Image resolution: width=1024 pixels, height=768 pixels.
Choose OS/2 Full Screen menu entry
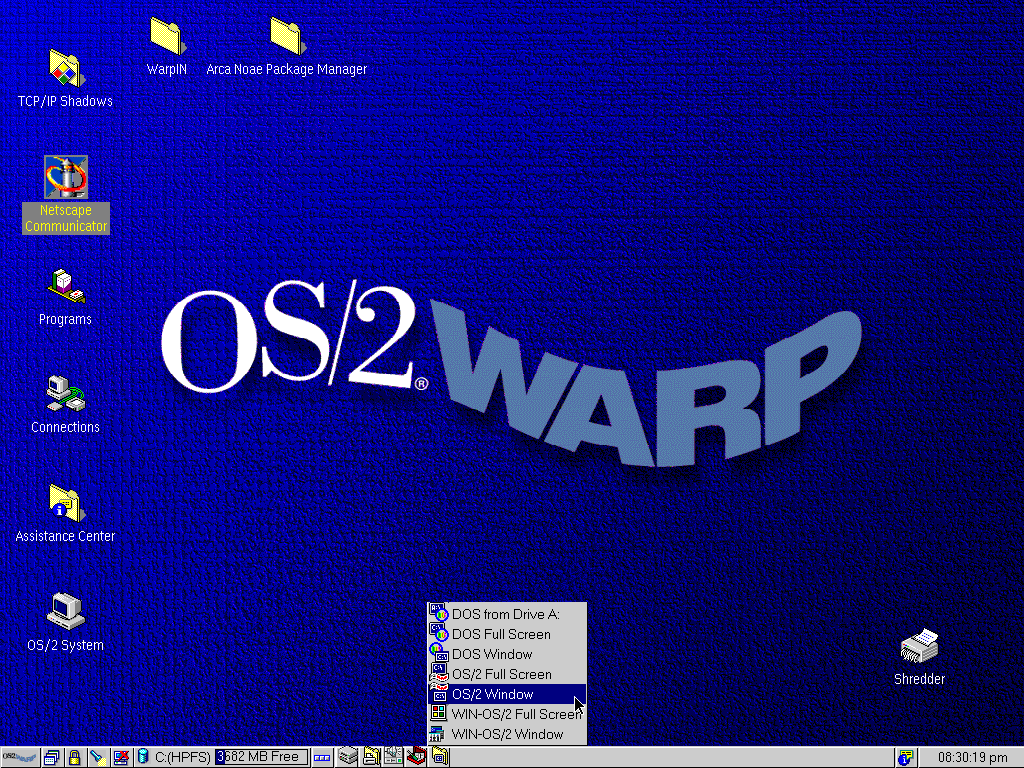[507, 675]
